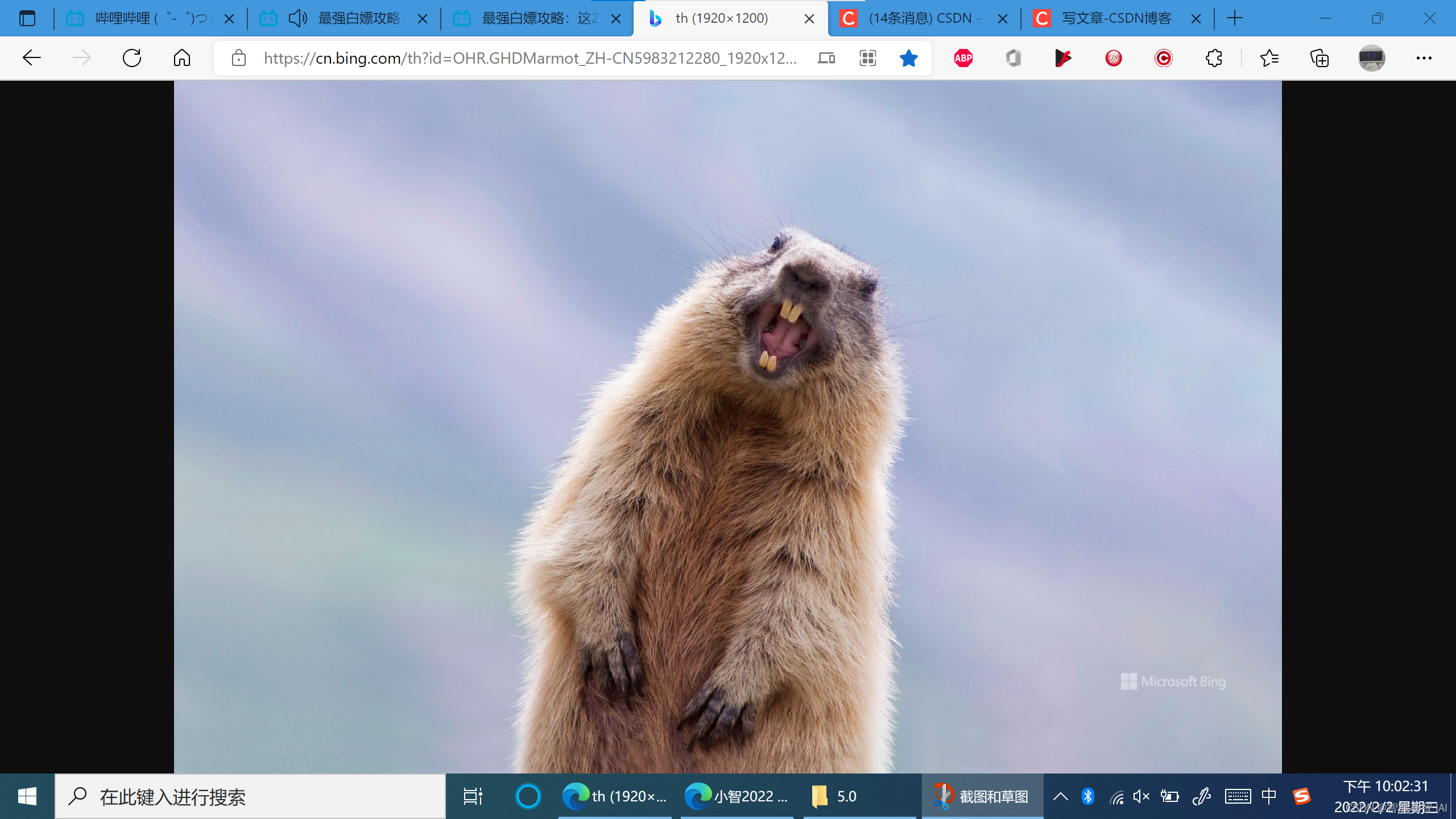Image resolution: width=1456 pixels, height=819 pixels.
Task: Open the ABP adblock extension
Action: coord(963,58)
